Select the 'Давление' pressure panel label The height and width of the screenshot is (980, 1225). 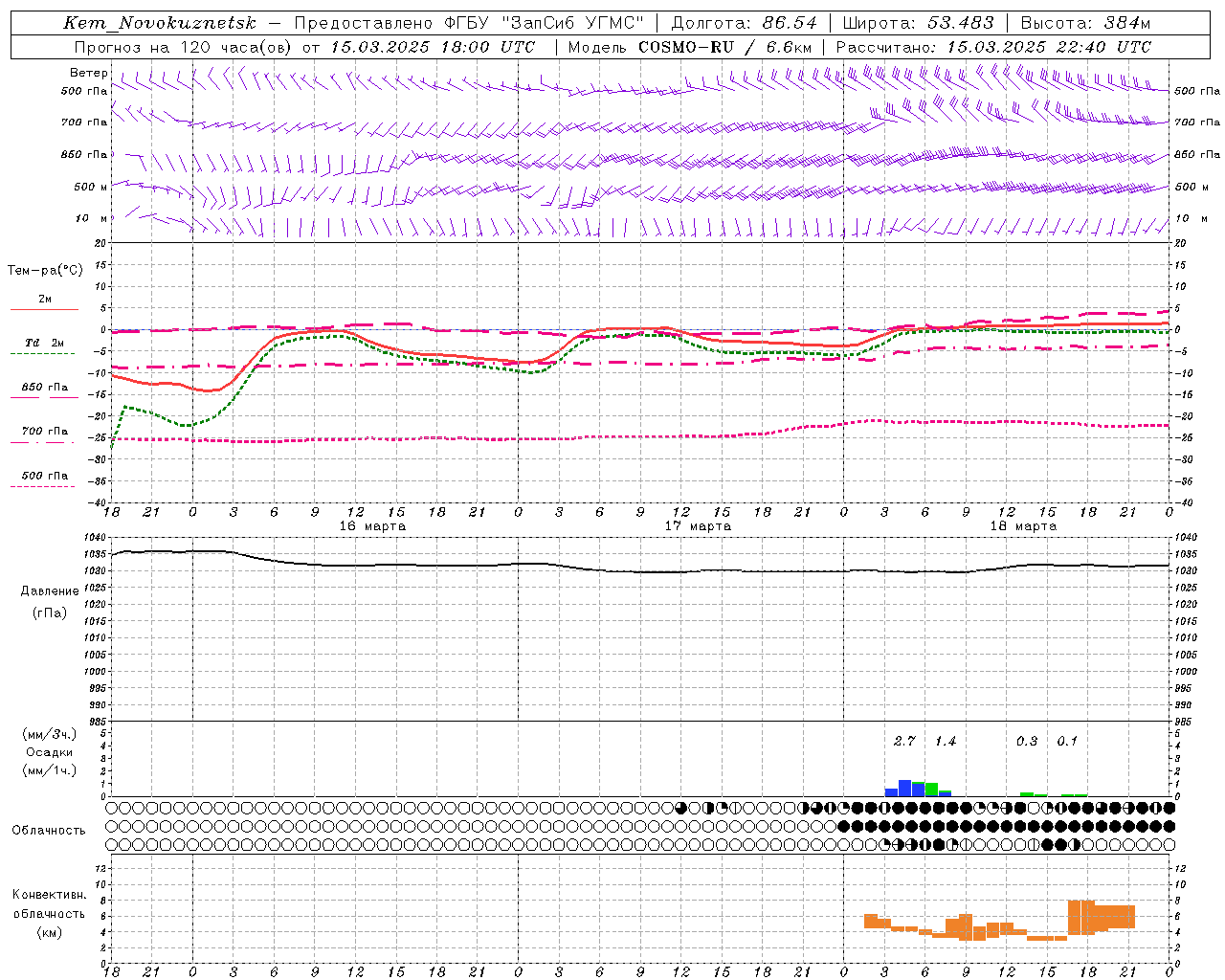tap(50, 591)
